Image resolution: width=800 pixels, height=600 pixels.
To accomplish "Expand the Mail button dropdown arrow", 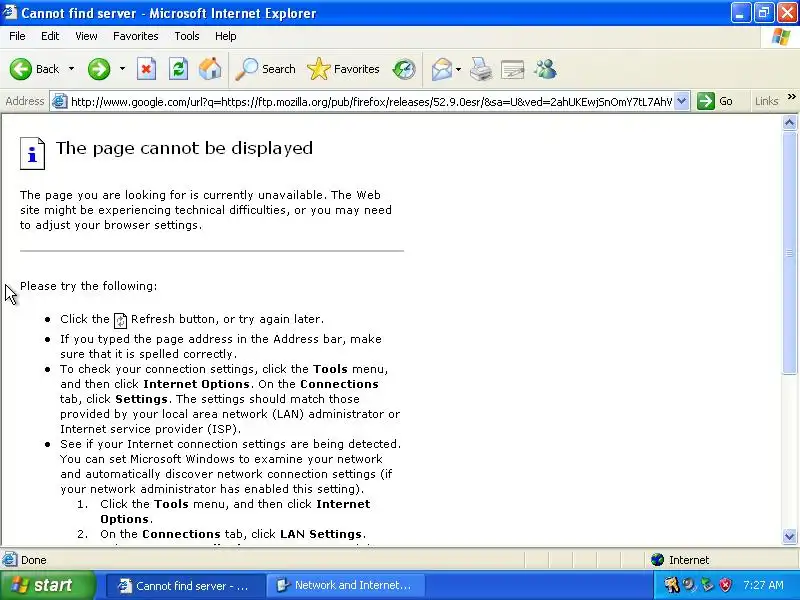I will [x=458, y=69].
